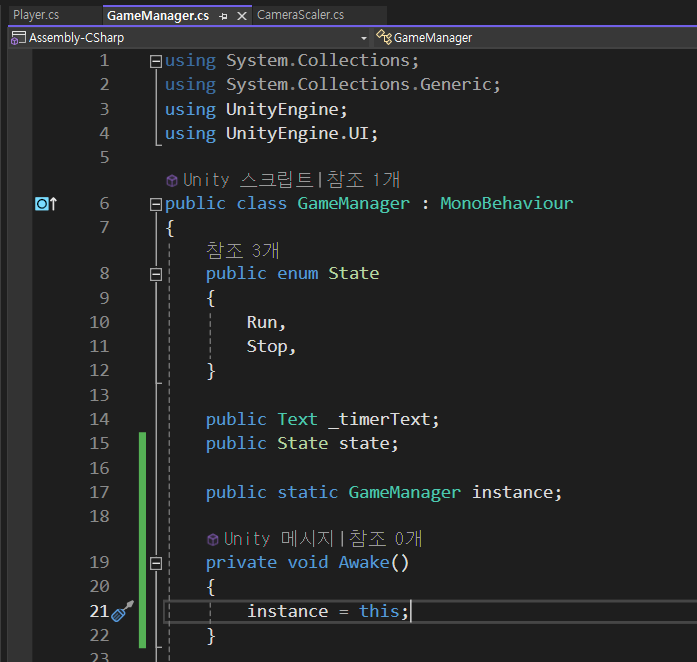Click line number 13 in the gutter
Screen dimensions: 697x662
tap(99, 395)
